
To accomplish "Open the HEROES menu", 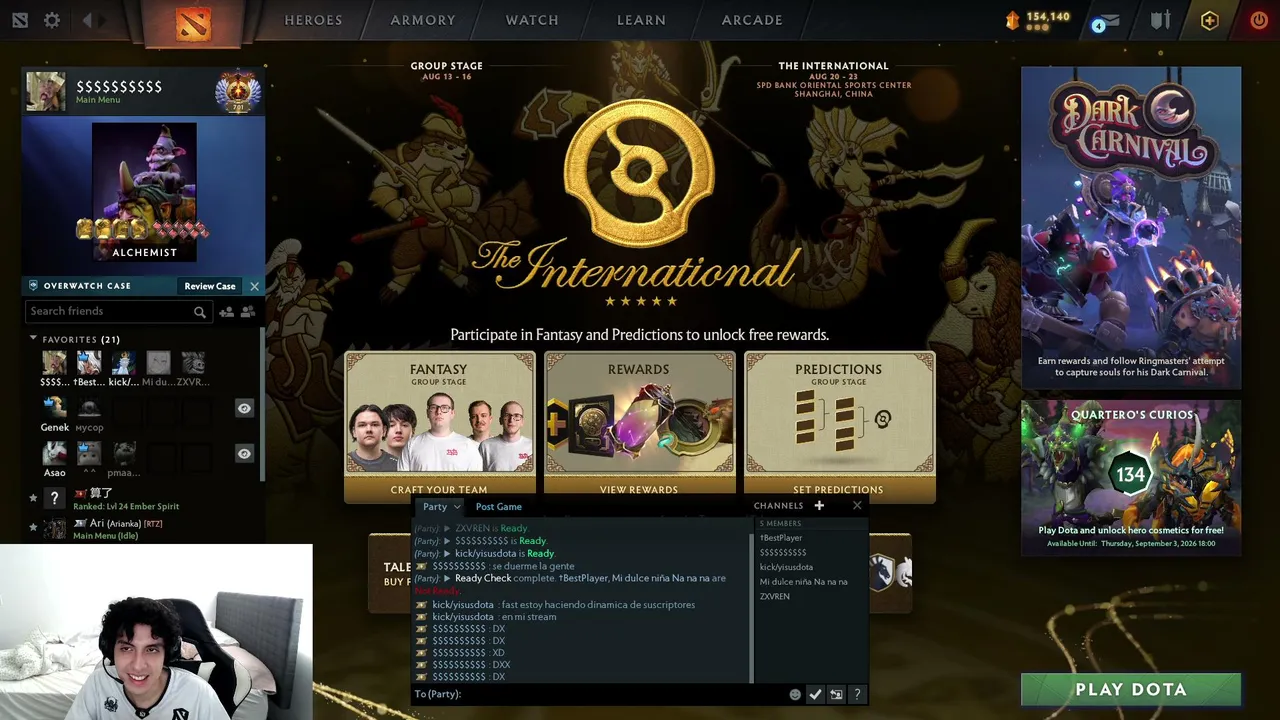I will coord(313,20).
